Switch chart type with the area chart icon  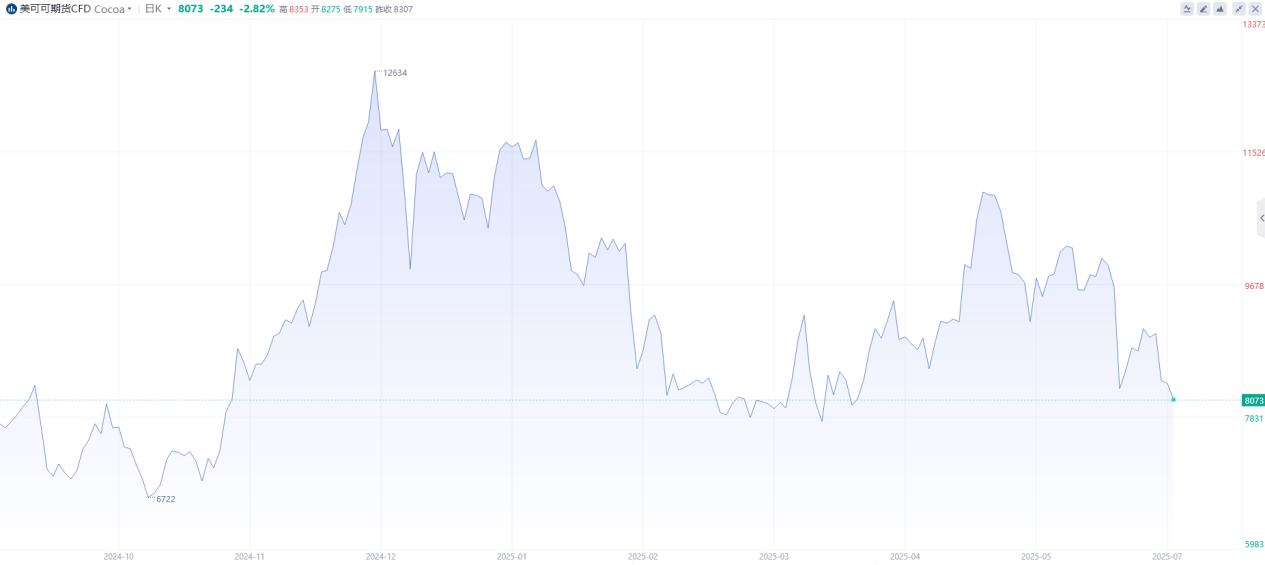1221,8
